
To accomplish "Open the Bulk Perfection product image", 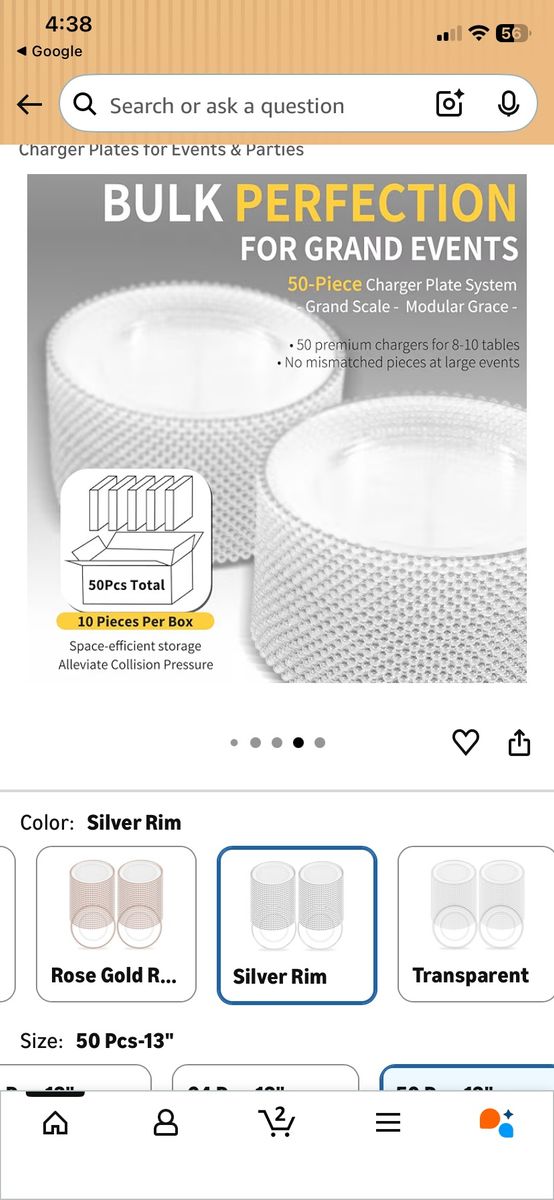I will (x=277, y=428).
